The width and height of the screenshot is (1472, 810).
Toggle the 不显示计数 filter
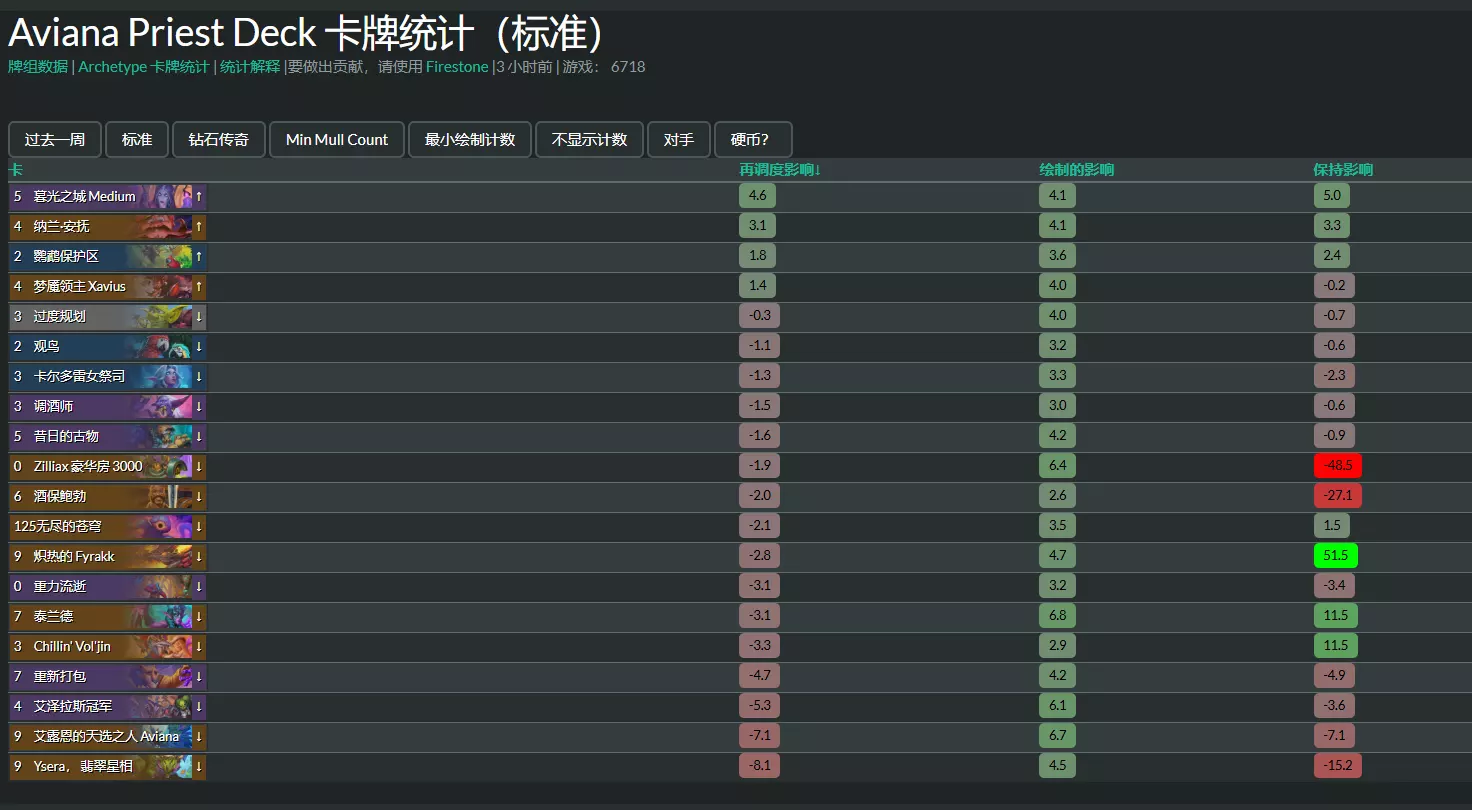point(590,139)
